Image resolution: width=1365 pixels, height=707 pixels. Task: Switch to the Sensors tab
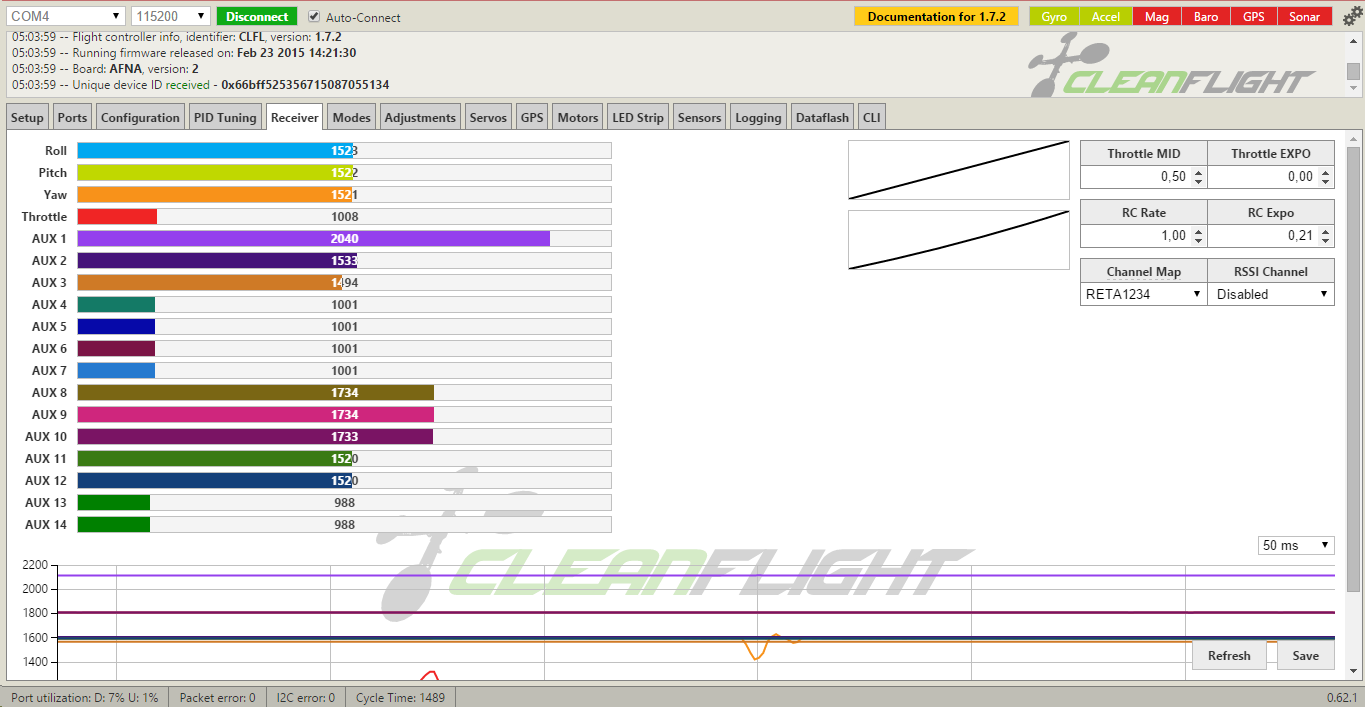click(x=699, y=117)
